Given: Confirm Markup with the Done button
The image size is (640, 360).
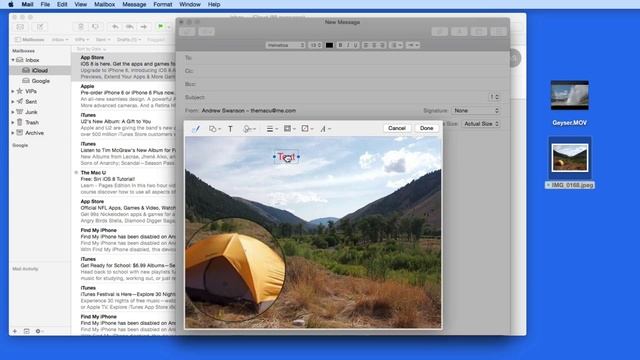Looking at the screenshot, I should (427, 128).
